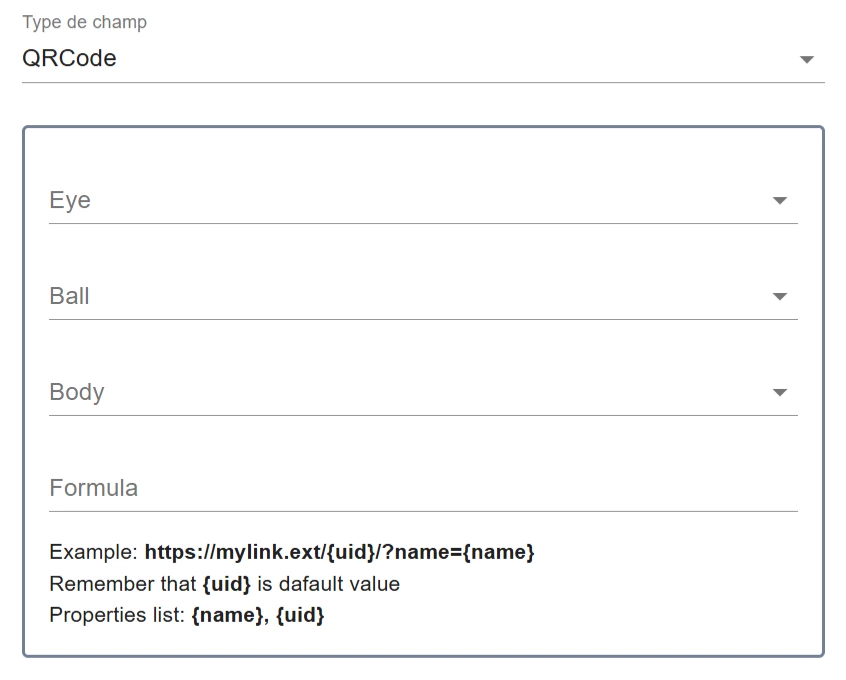This screenshot has width=846, height=680.
Task: Focus the Formula input field
Action: coord(423,488)
